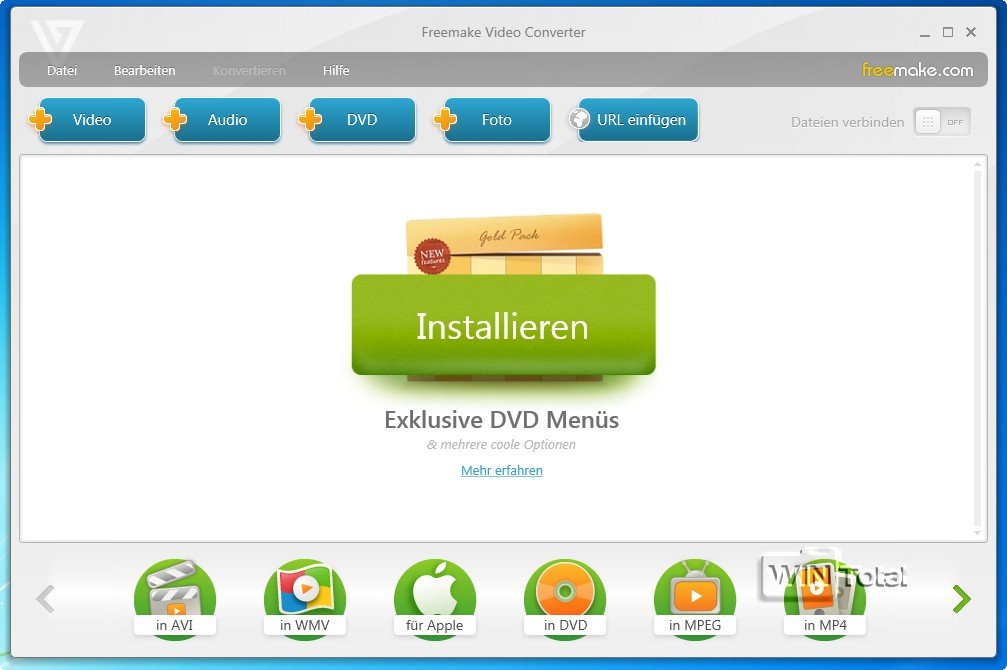Click the Freemake logo at top-left of window

point(57,40)
